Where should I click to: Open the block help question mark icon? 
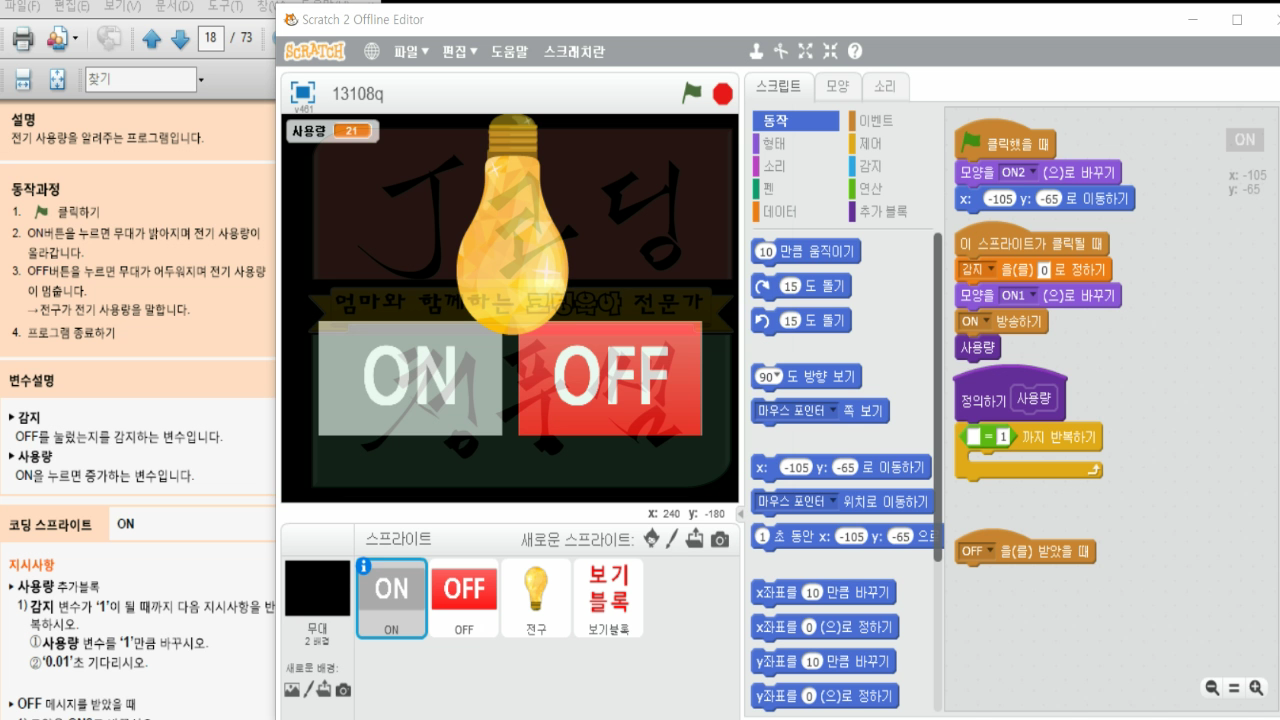point(854,51)
